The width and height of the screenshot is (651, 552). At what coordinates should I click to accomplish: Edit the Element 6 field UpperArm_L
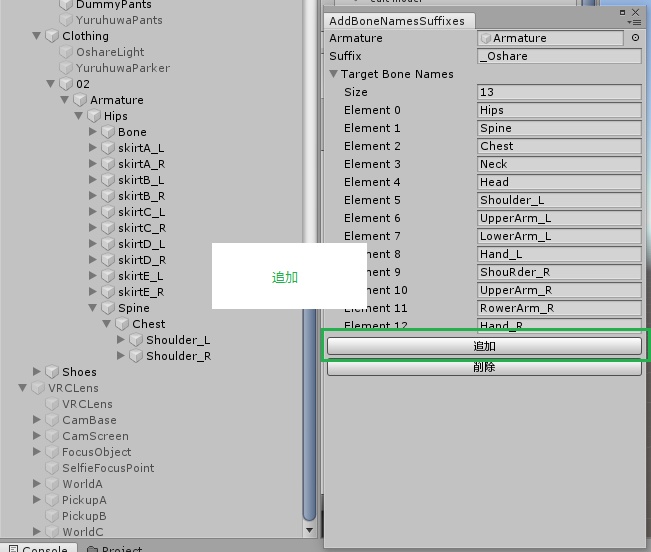pos(559,218)
